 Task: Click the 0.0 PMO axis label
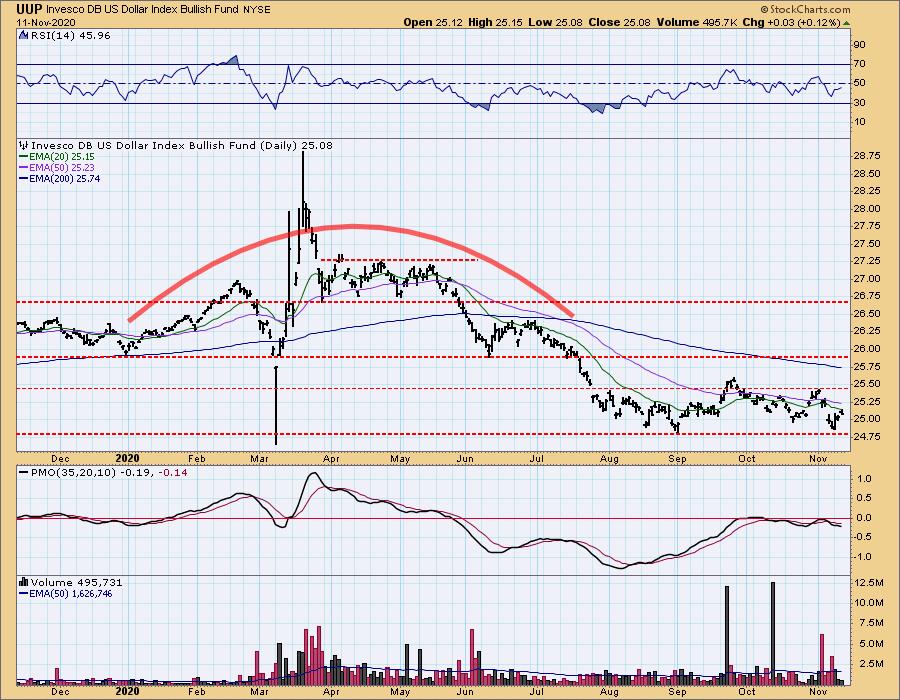(864, 518)
